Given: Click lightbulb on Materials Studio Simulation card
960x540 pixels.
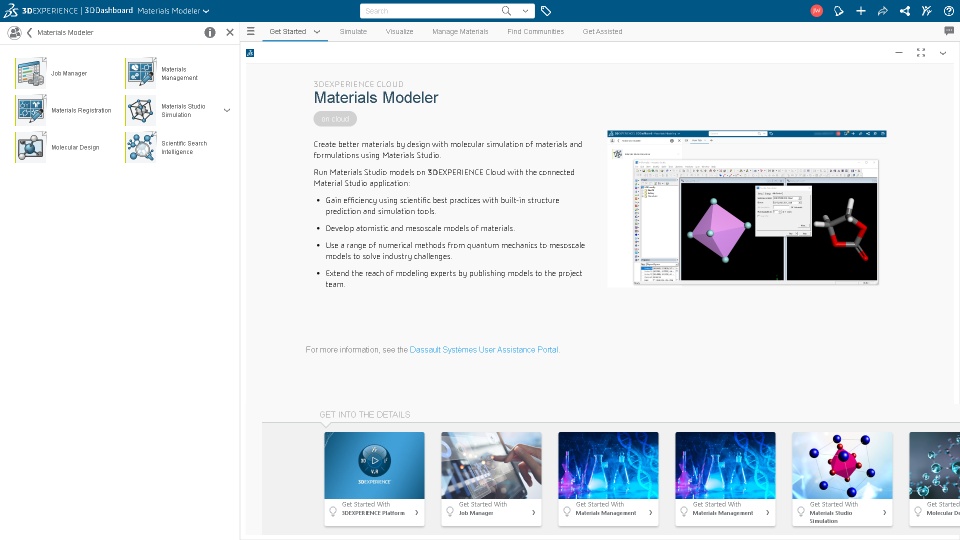Looking at the screenshot, I should pos(801,511).
